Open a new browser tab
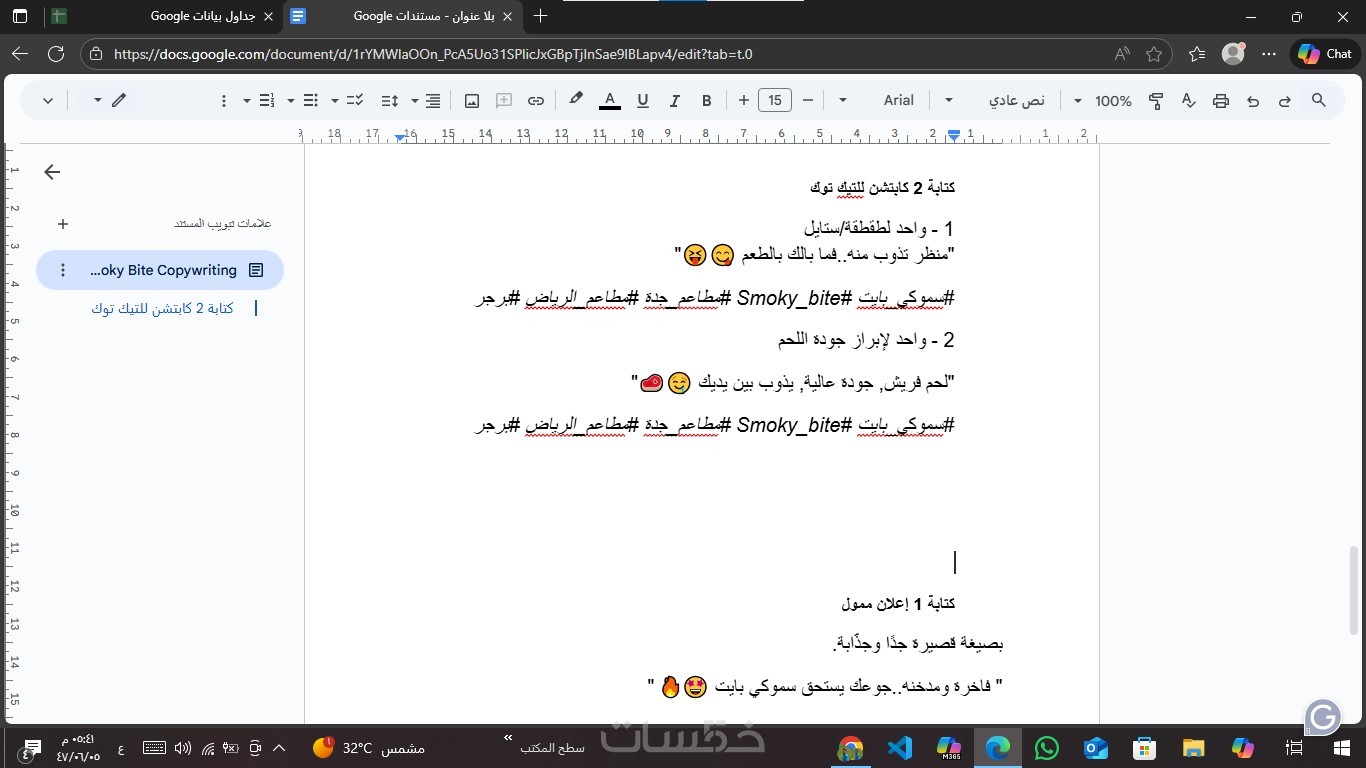 [x=540, y=16]
